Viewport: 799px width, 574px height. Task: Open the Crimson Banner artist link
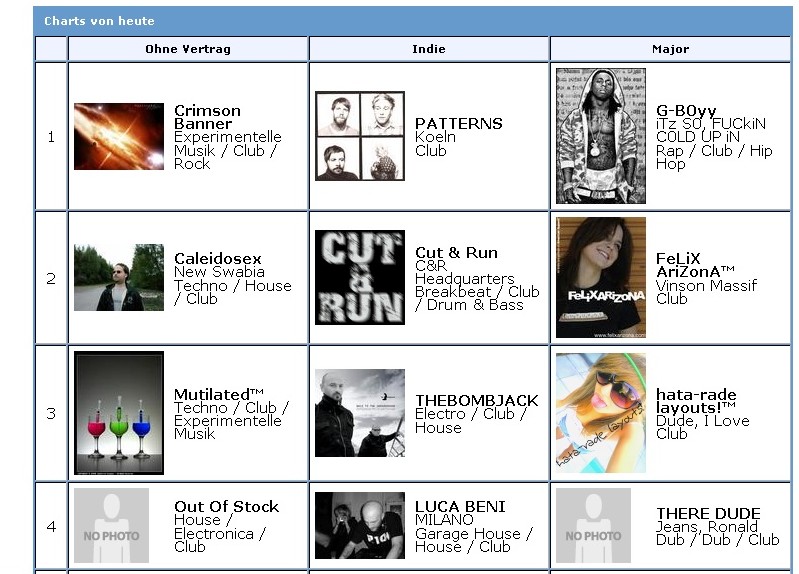[207, 117]
